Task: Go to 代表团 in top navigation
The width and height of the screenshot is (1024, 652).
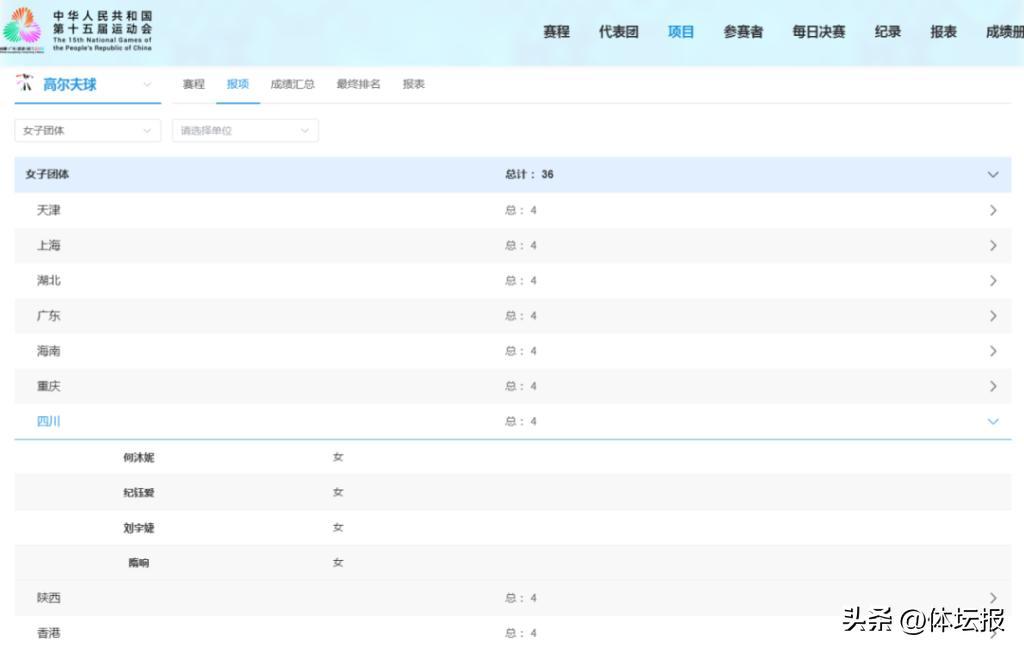Action: 618,32
